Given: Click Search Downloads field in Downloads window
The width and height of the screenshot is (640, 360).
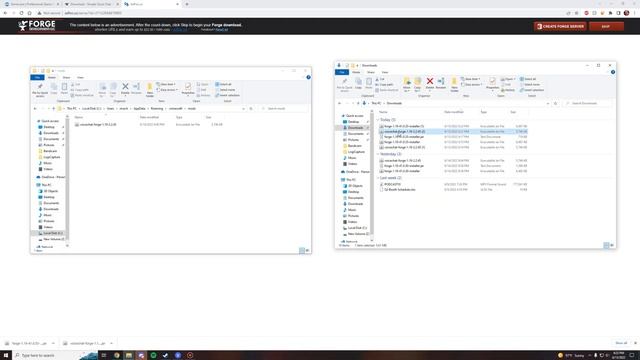Looking at the screenshot, I should (x=588, y=103).
